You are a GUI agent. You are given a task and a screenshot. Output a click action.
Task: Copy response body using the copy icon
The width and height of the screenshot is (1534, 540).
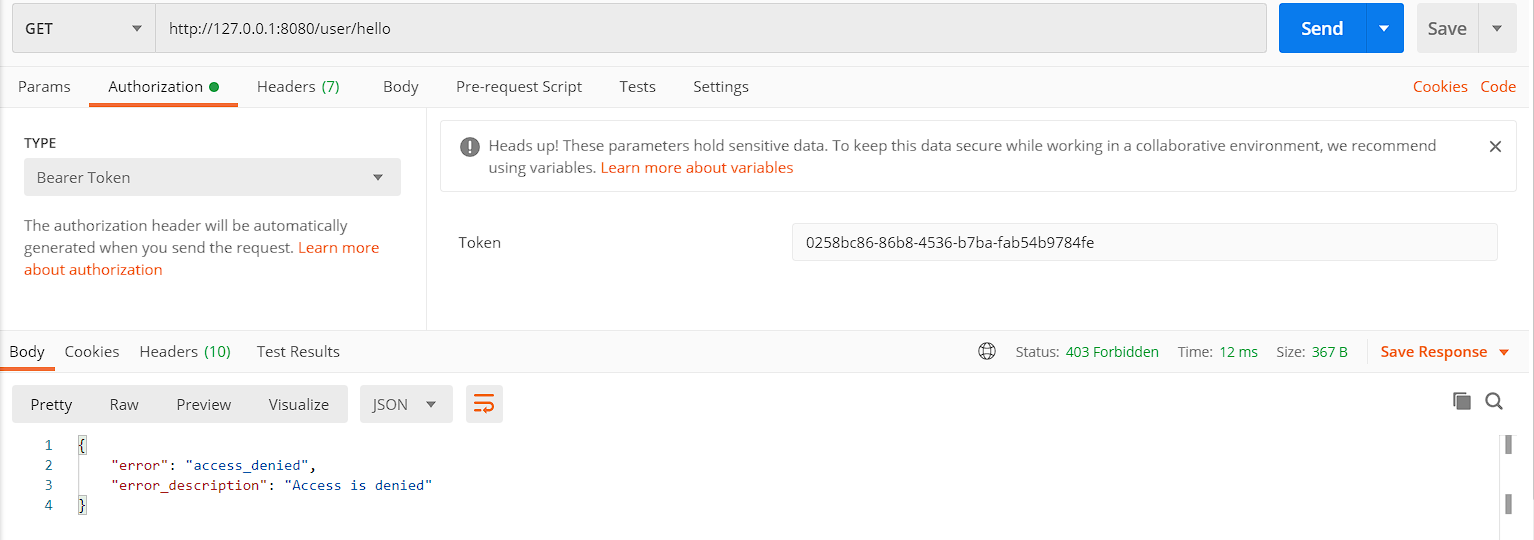[x=1461, y=401]
